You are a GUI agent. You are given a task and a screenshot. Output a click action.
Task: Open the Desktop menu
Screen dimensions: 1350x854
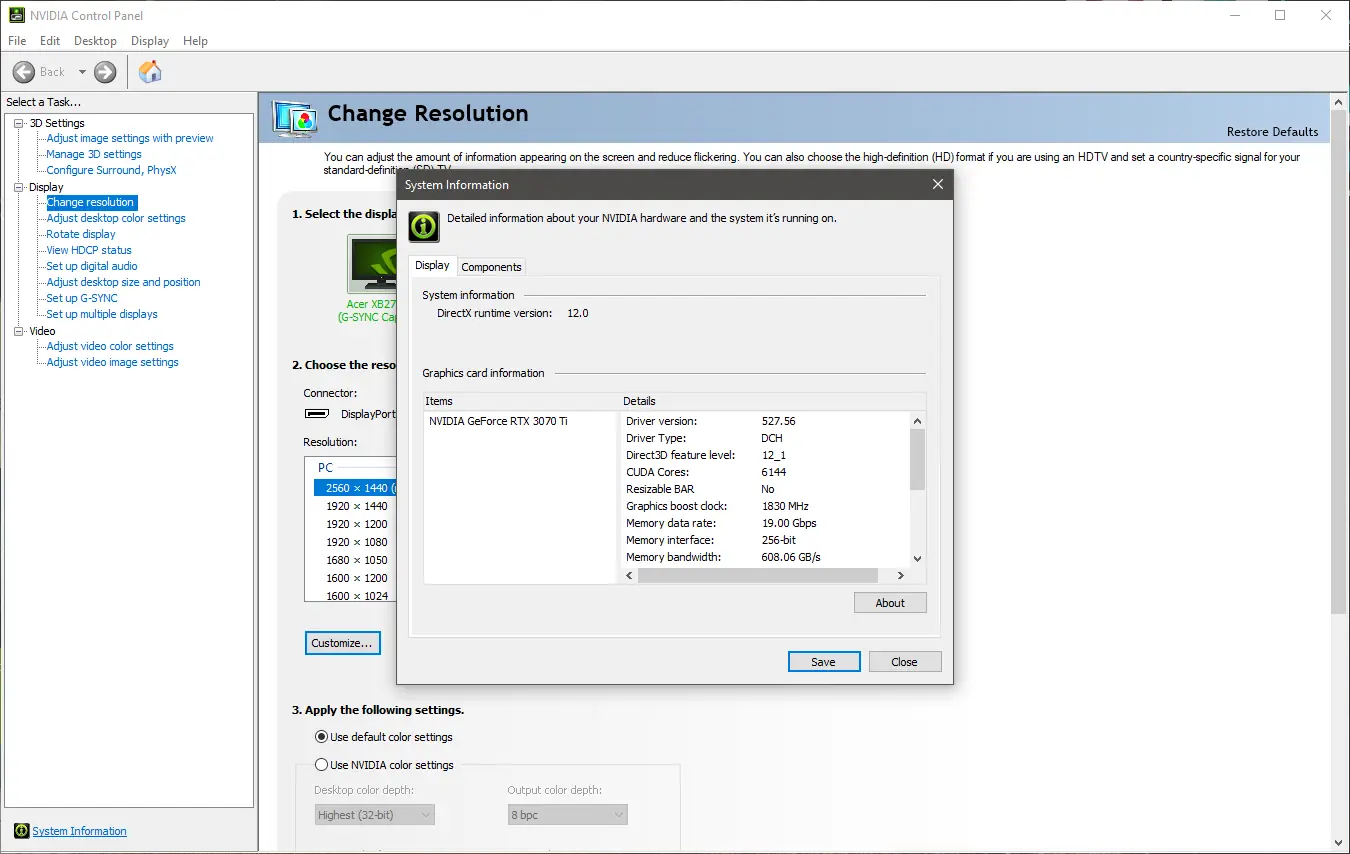click(95, 41)
